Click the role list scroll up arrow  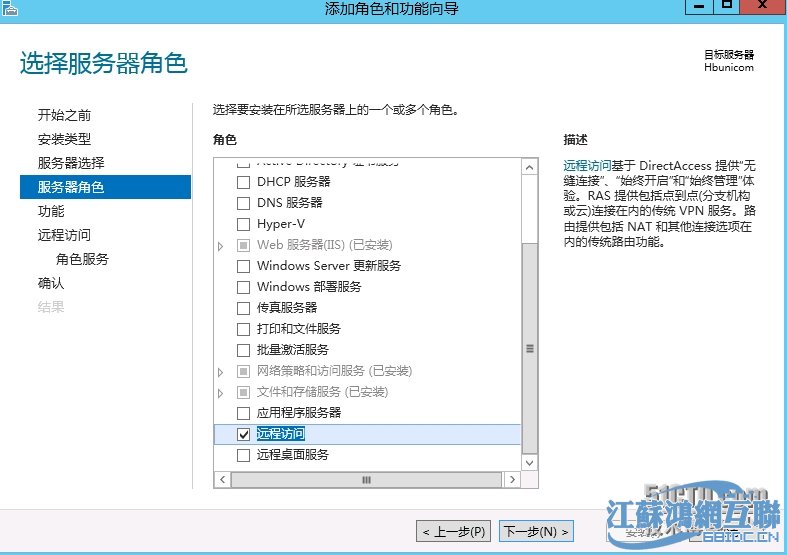[530, 167]
